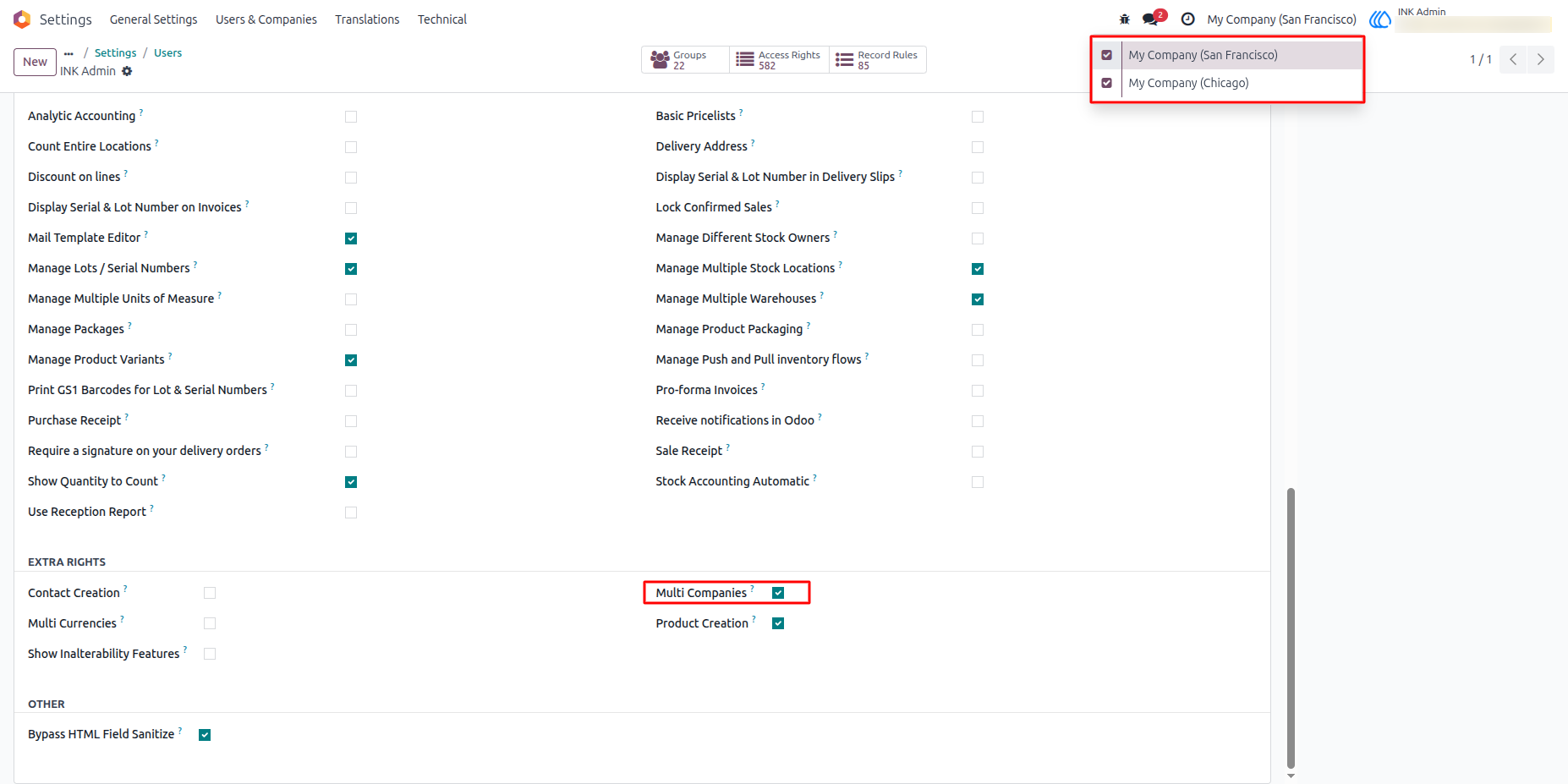Open the Translations menu
The width and height of the screenshot is (1568, 784).
click(x=367, y=19)
